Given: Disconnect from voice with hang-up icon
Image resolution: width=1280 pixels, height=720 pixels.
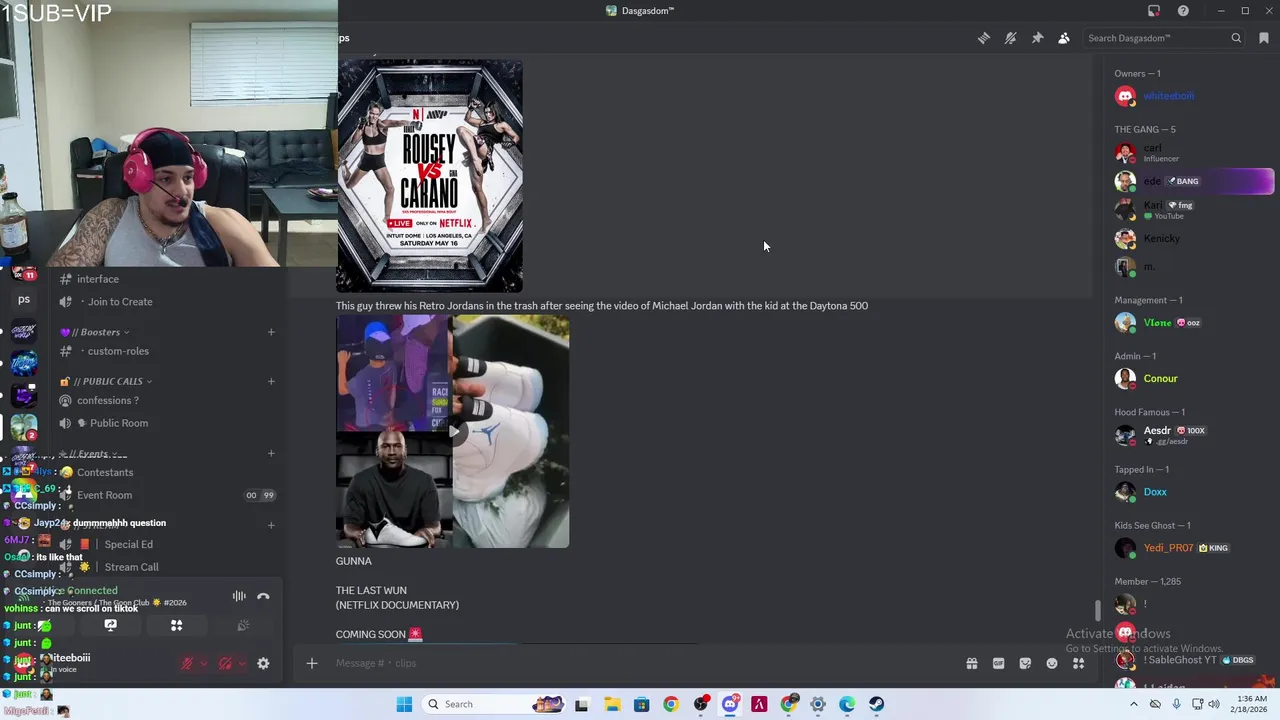Looking at the screenshot, I should (263, 597).
